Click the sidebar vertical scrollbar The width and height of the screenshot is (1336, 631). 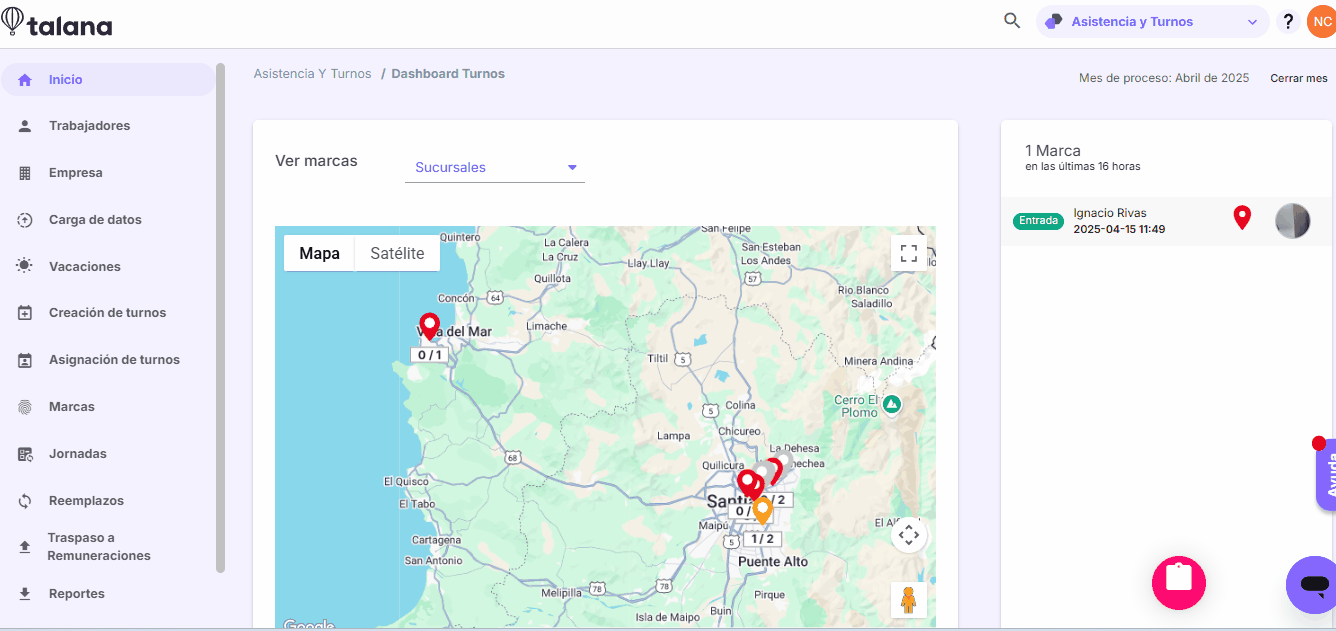click(221, 320)
